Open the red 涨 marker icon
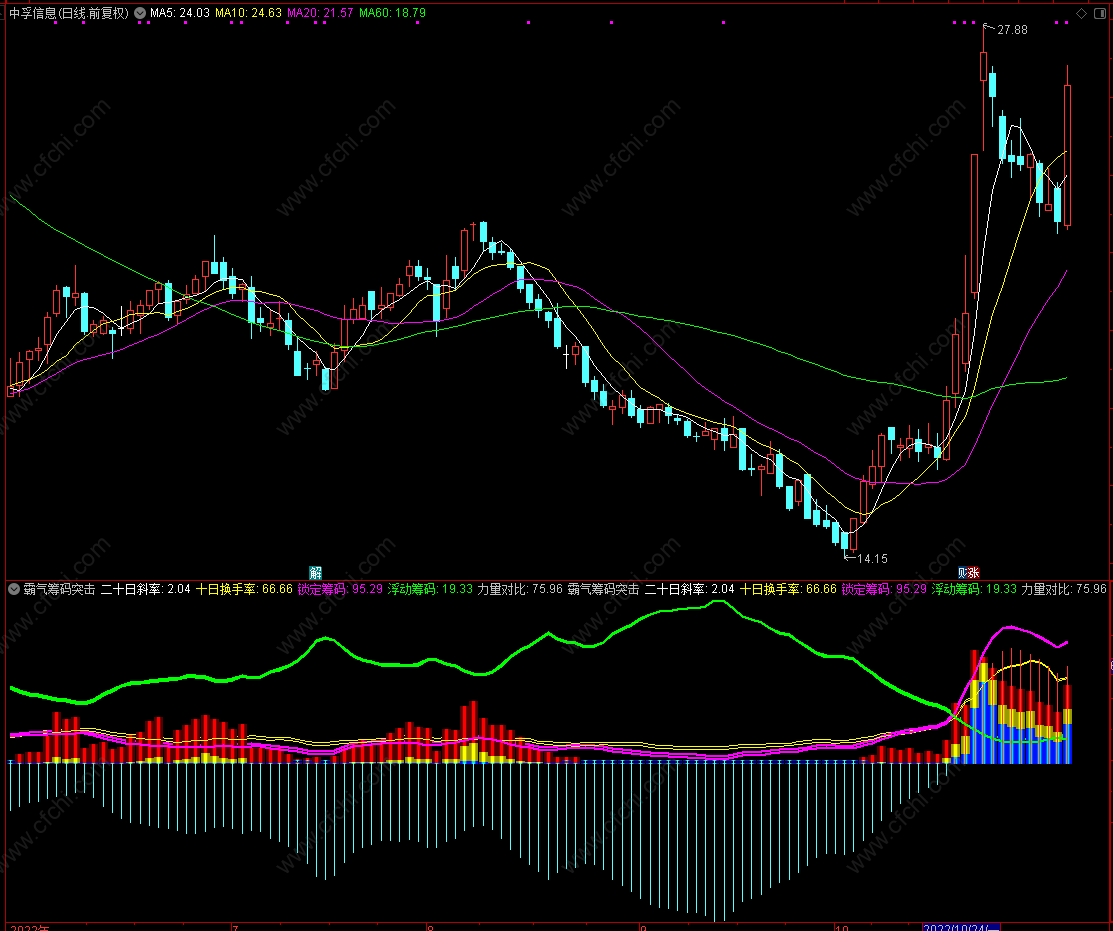Viewport: 1113px width, 931px height. [x=974, y=573]
